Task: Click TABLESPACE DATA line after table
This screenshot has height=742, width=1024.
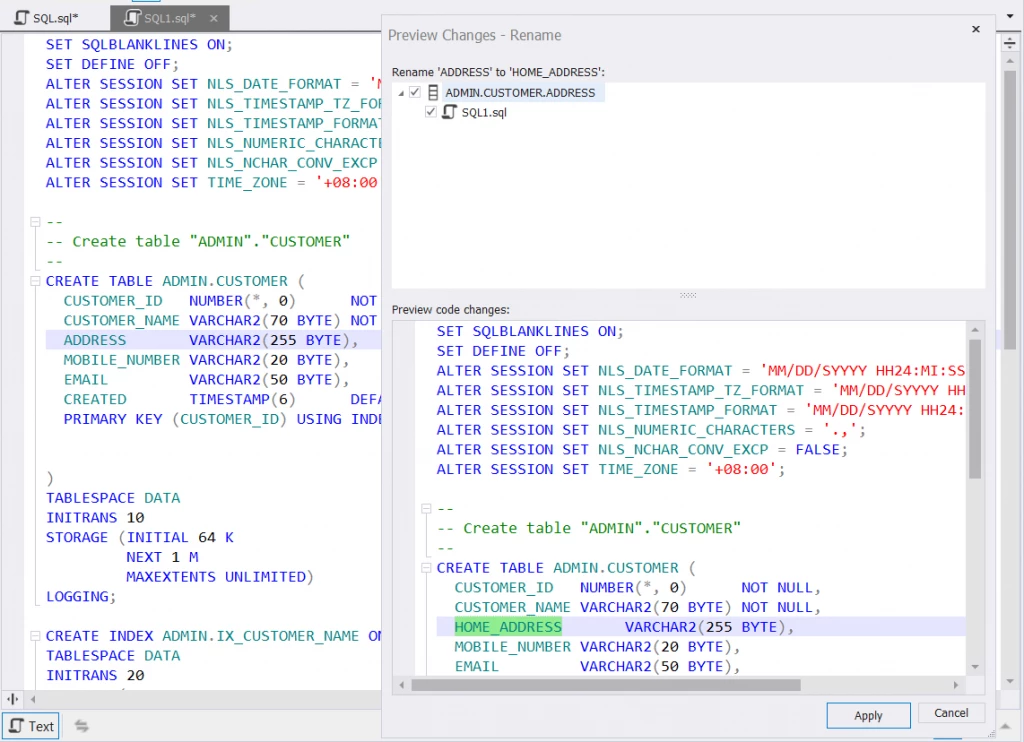Action: (113, 498)
